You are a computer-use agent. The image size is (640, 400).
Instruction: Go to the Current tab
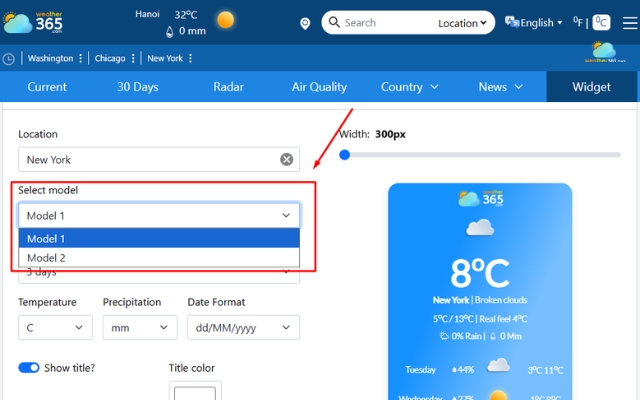(47, 87)
